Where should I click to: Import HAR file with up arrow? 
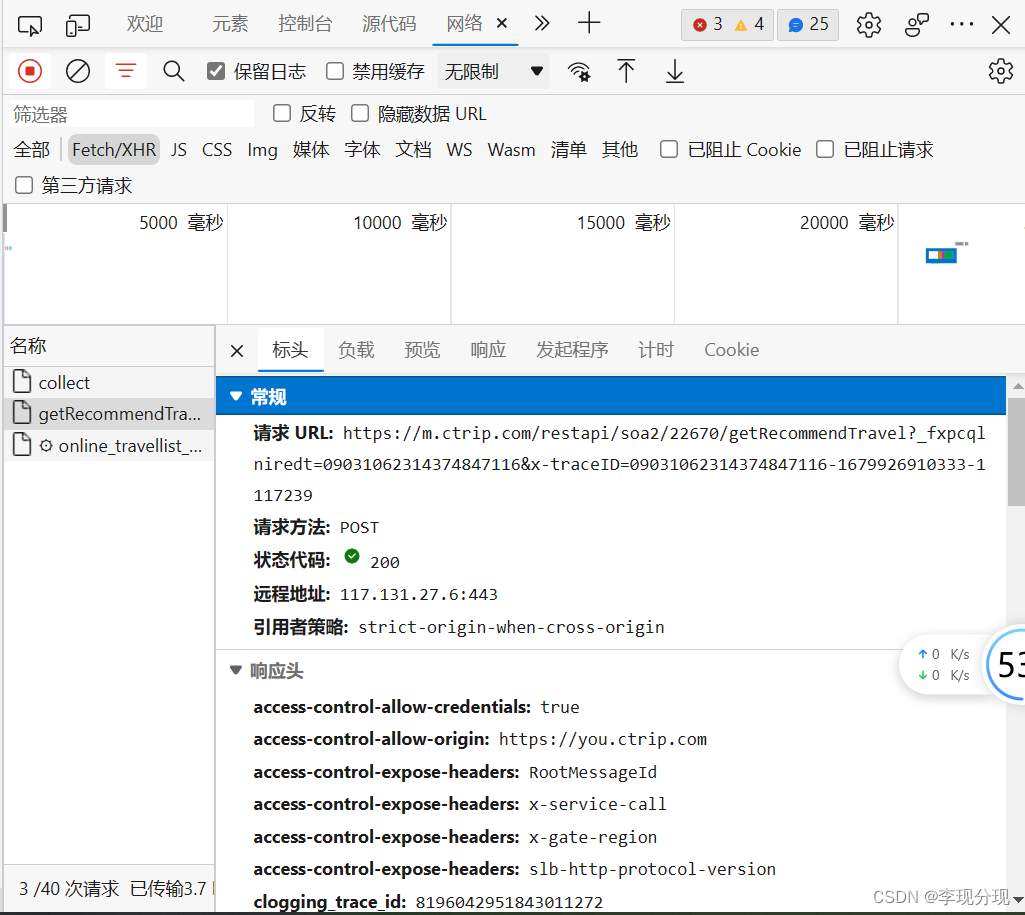(626, 71)
